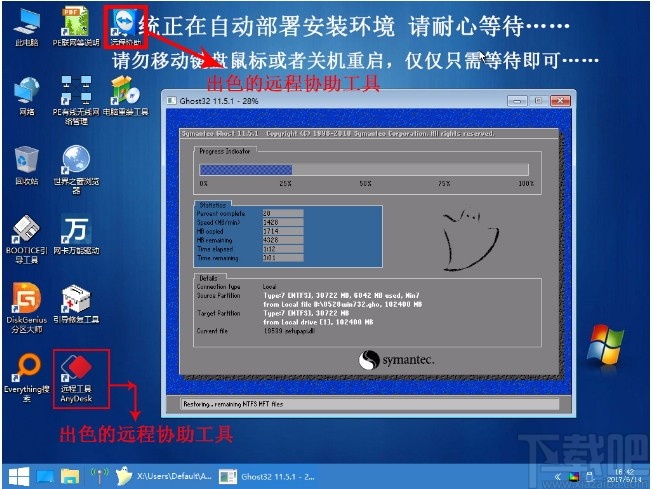Launch the 引导修复工具 shortcut

point(76,304)
